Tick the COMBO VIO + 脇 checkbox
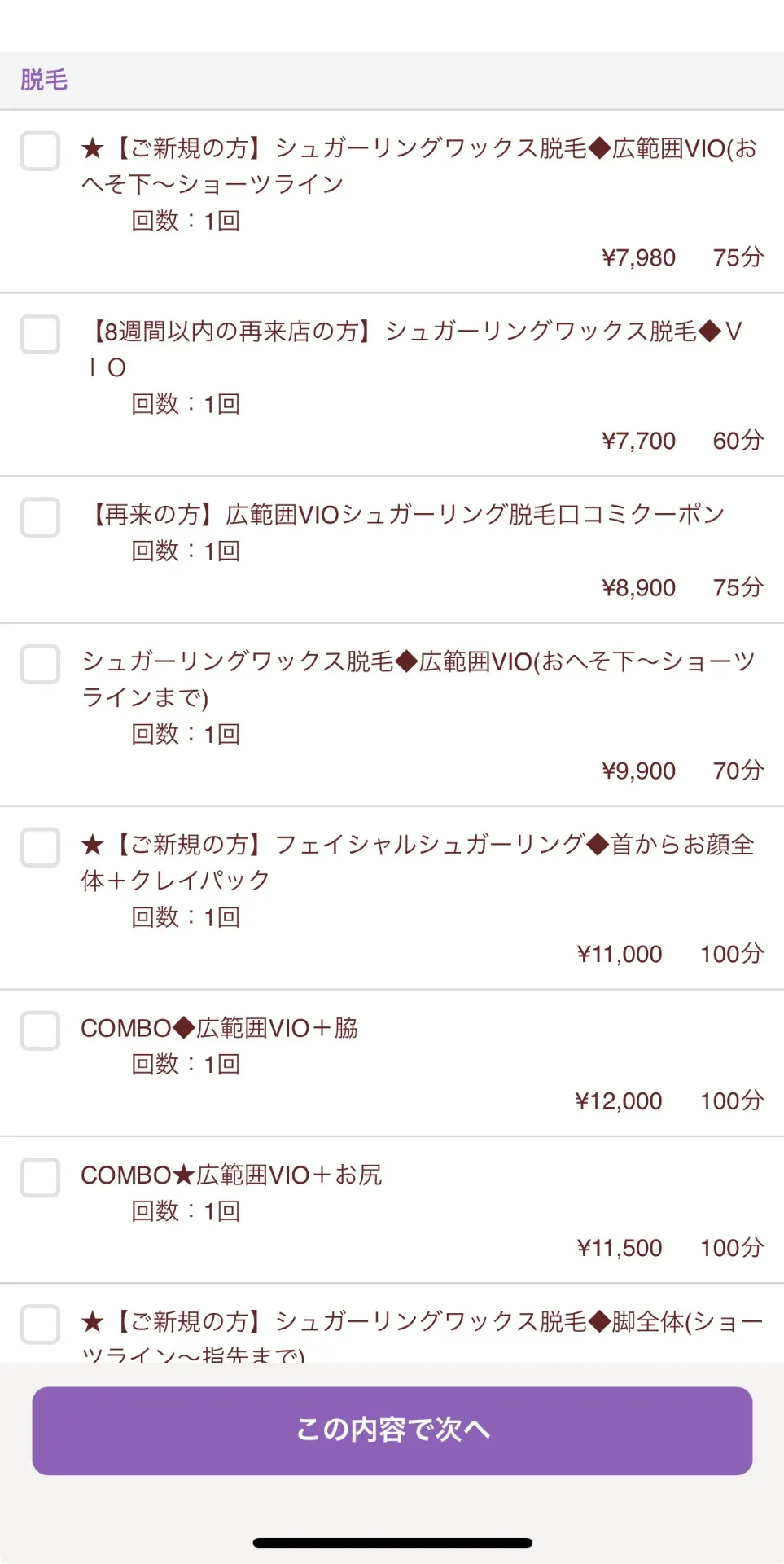Image resolution: width=784 pixels, height=1564 pixels. click(40, 1030)
